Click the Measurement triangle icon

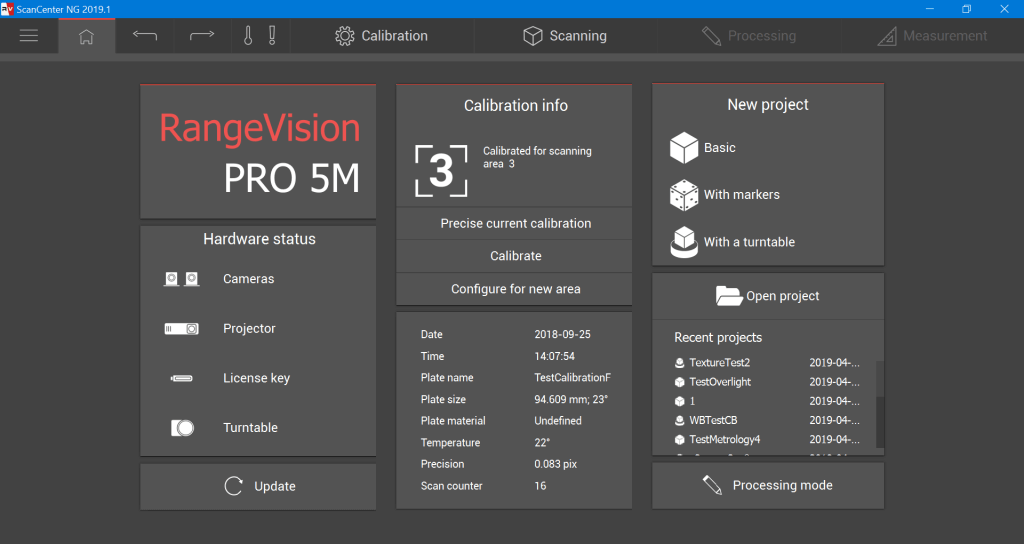click(887, 36)
